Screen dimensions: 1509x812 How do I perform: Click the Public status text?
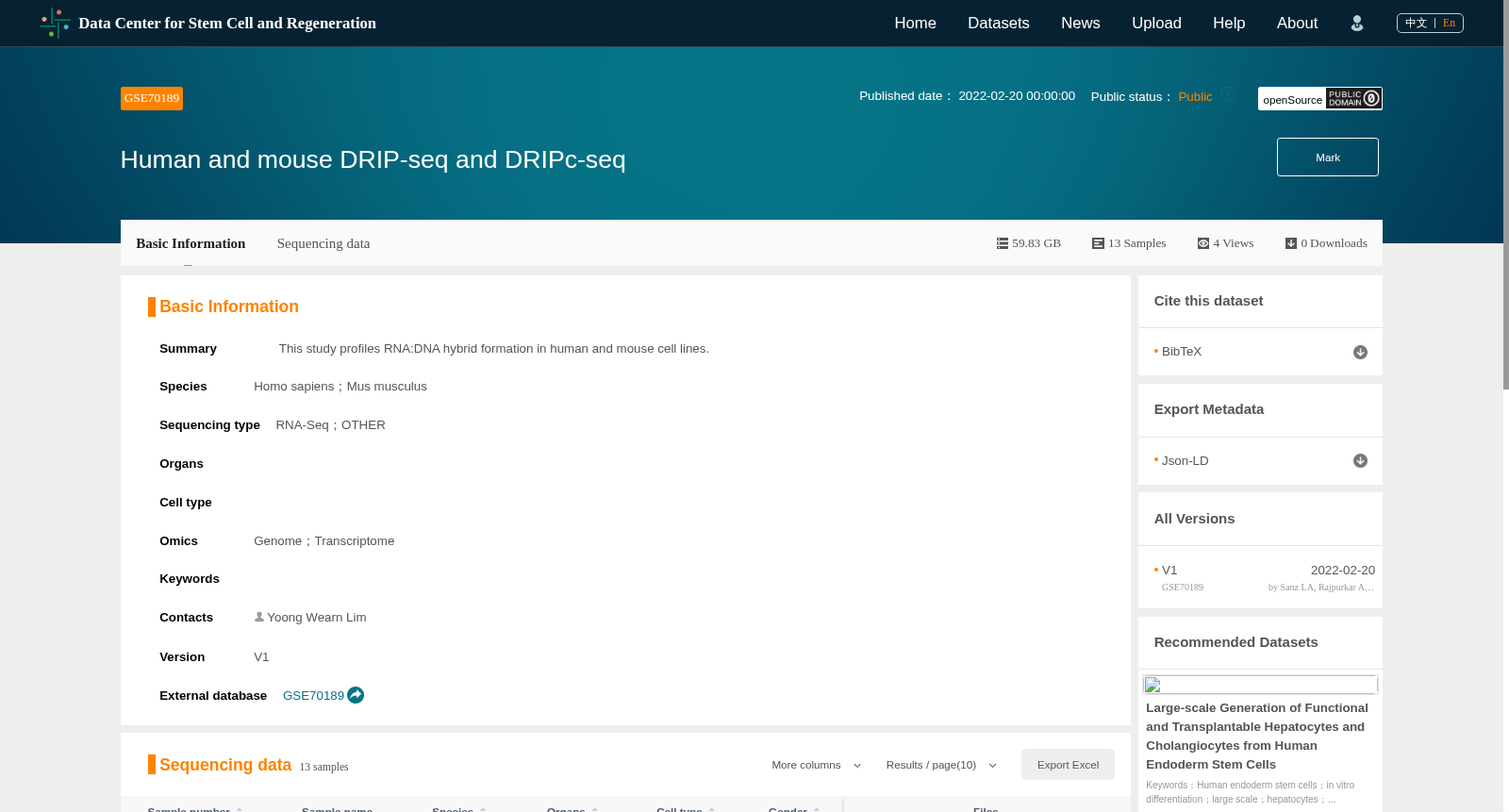tap(1195, 97)
